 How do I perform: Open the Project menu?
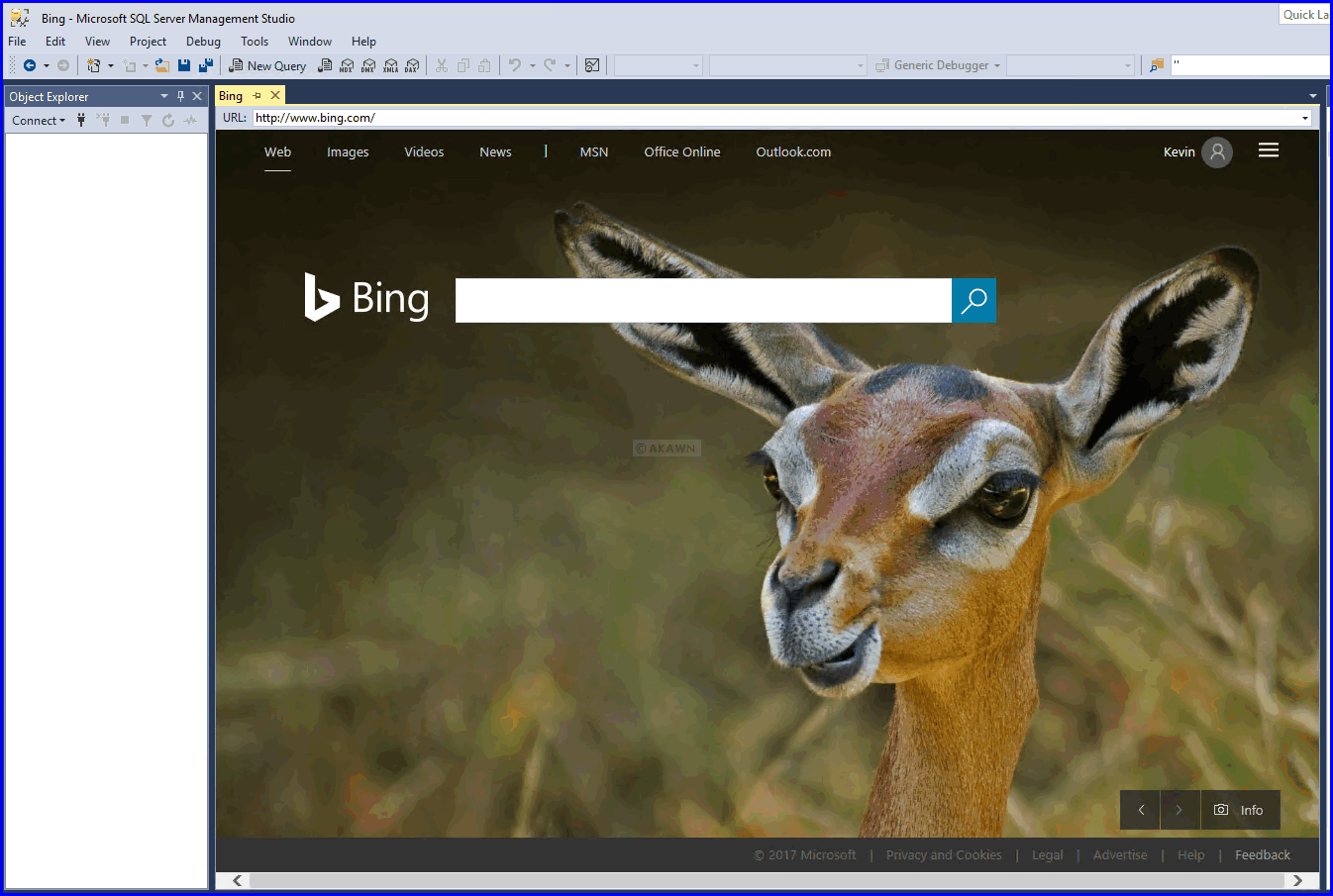click(148, 42)
